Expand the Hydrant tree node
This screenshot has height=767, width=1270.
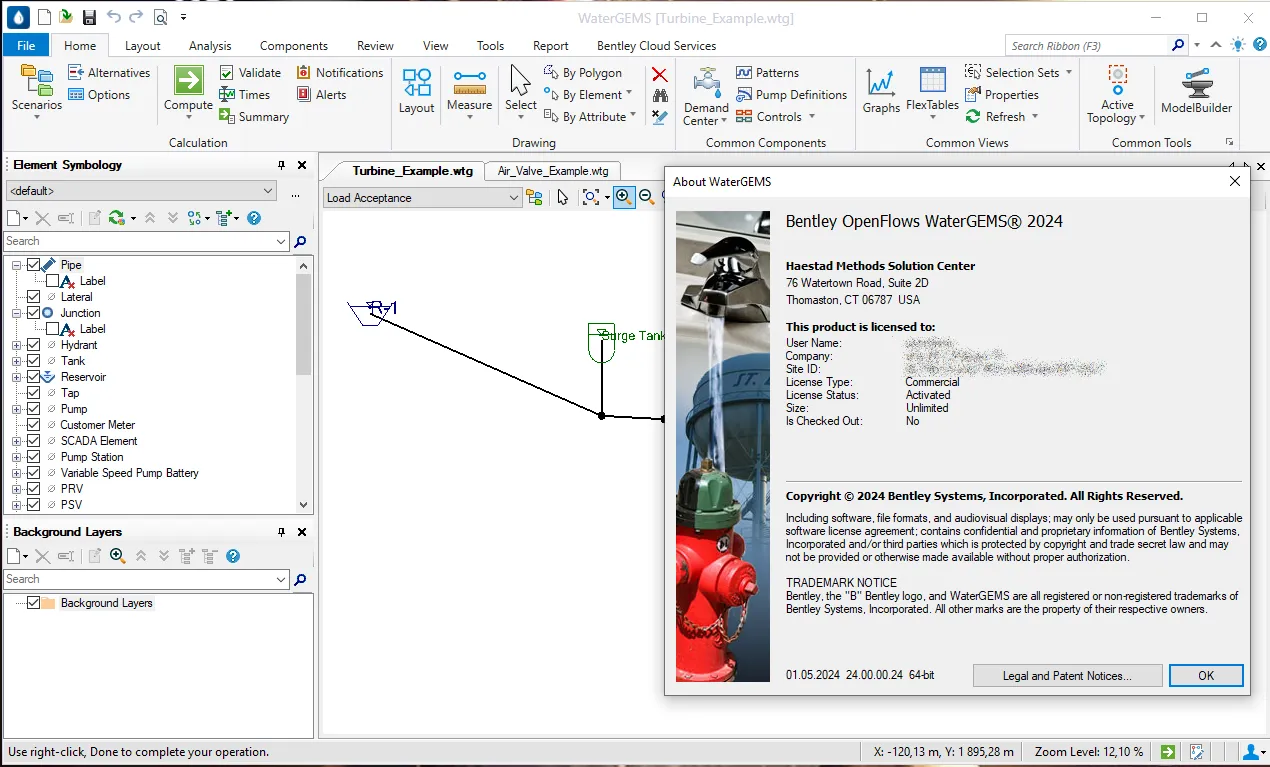(x=17, y=345)
